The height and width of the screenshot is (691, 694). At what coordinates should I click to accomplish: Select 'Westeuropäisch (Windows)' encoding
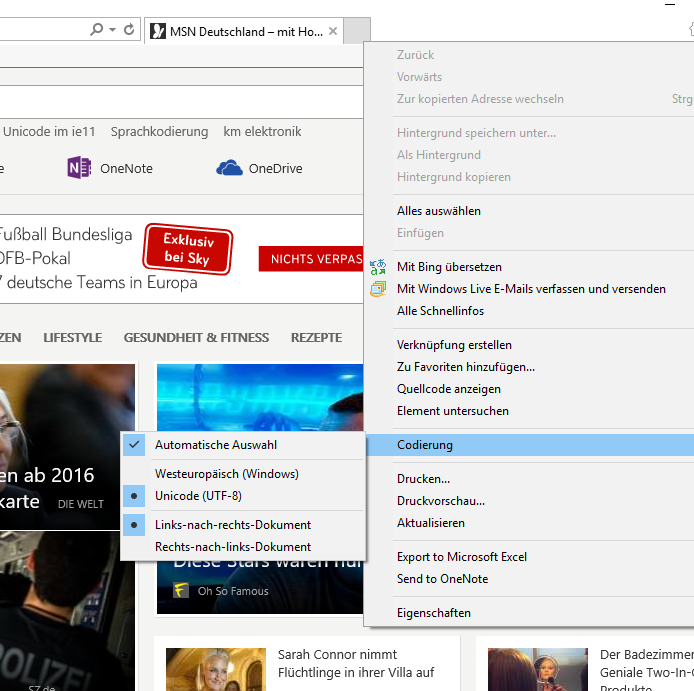[243, 474]
